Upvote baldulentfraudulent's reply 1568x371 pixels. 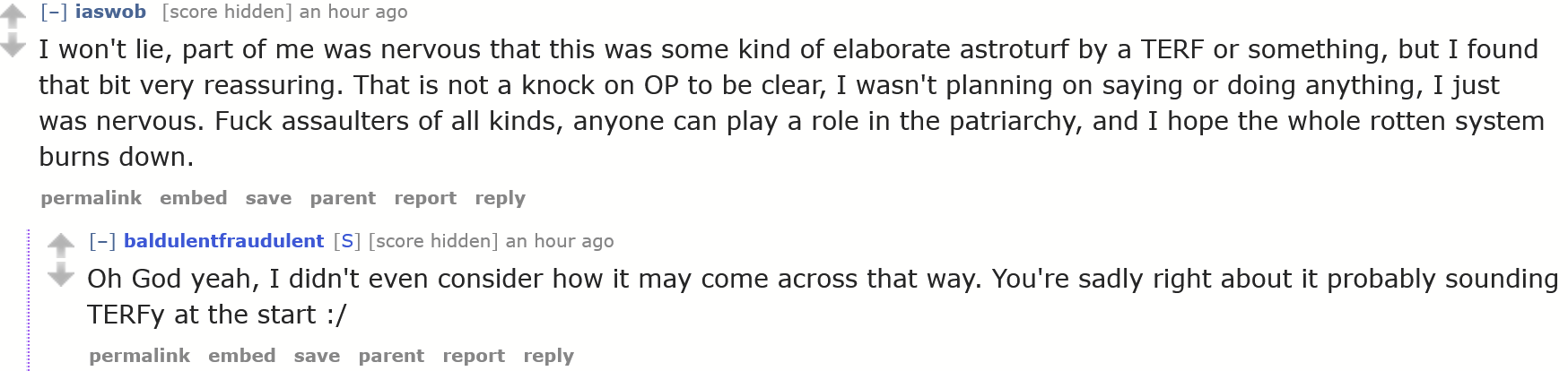61,244
